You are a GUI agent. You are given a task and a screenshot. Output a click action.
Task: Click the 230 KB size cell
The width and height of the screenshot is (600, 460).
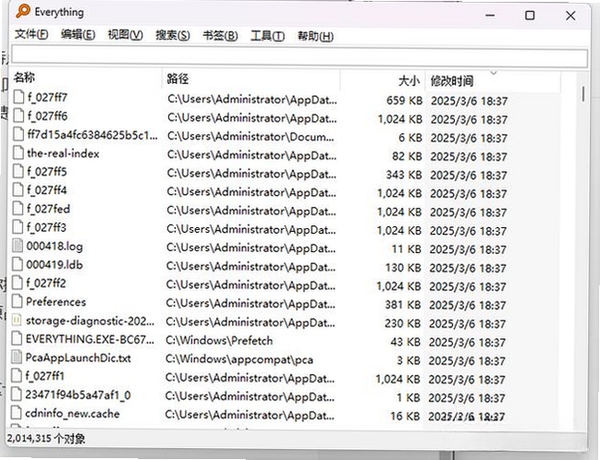click(403, 324)
